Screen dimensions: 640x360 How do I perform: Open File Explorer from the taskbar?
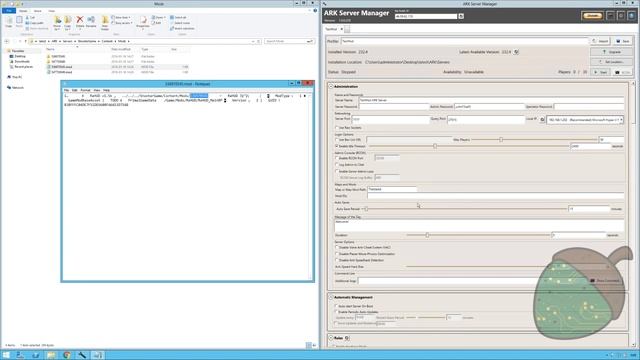click(x=51, y=355)
